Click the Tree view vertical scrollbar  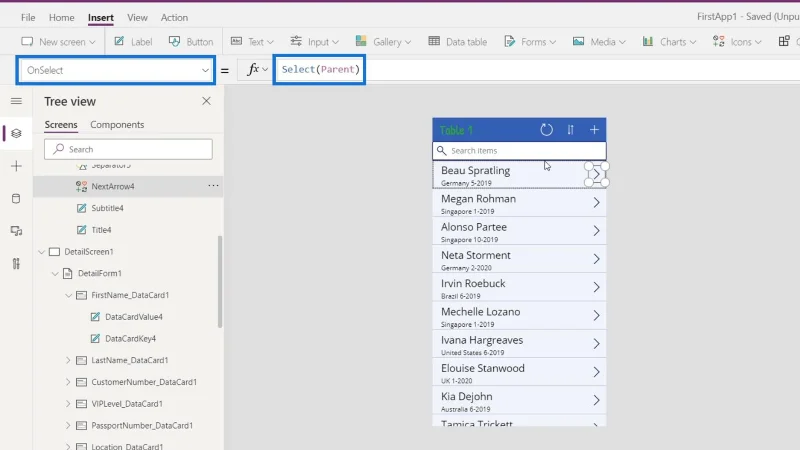pyautogui.click(x=220, y=282)
